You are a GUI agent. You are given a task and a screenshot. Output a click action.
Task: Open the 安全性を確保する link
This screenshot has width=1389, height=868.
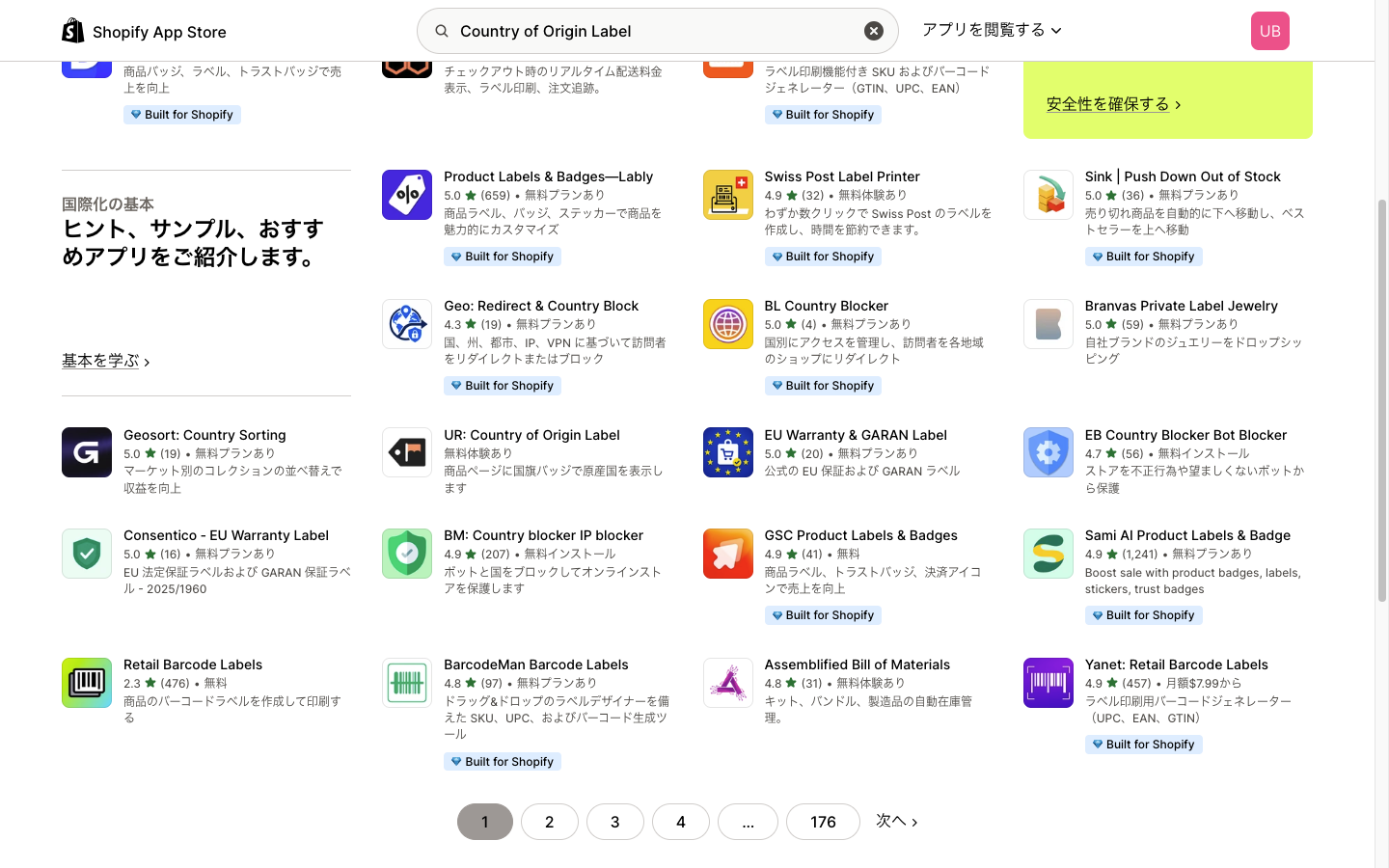(1114, 104)
